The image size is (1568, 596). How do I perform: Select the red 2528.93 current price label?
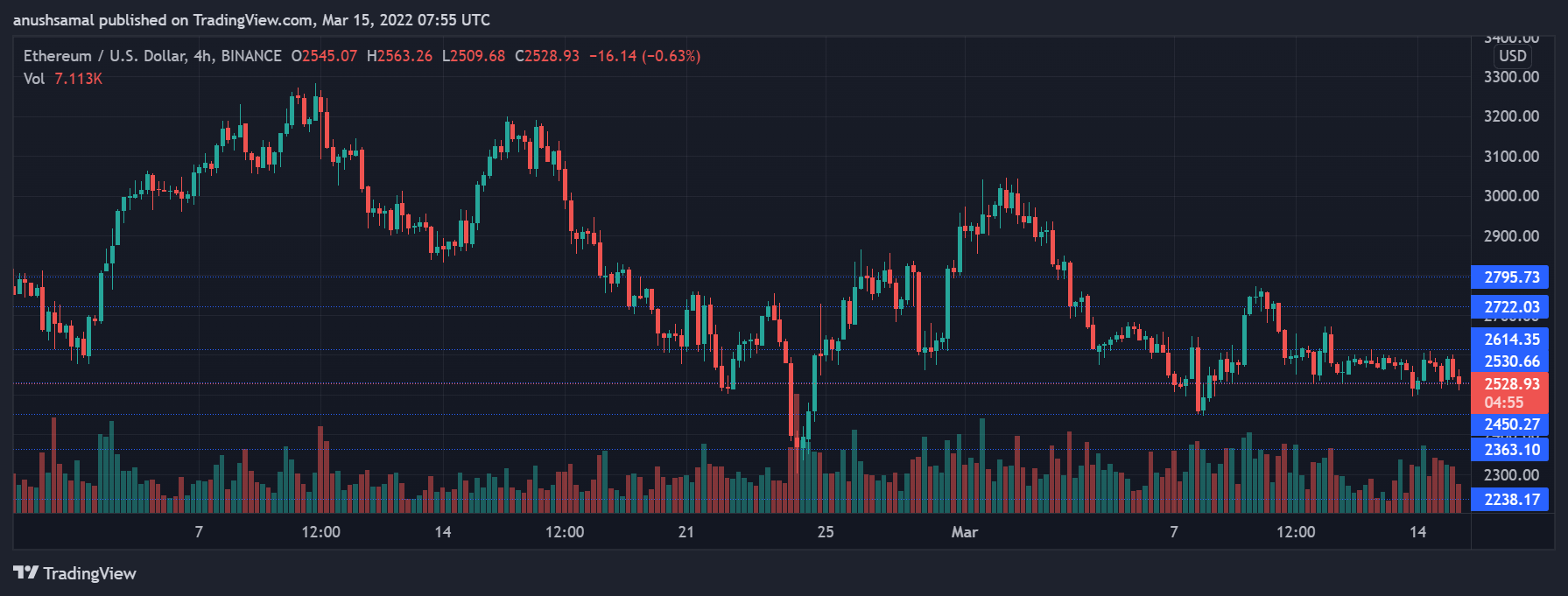pos(1511,384)
